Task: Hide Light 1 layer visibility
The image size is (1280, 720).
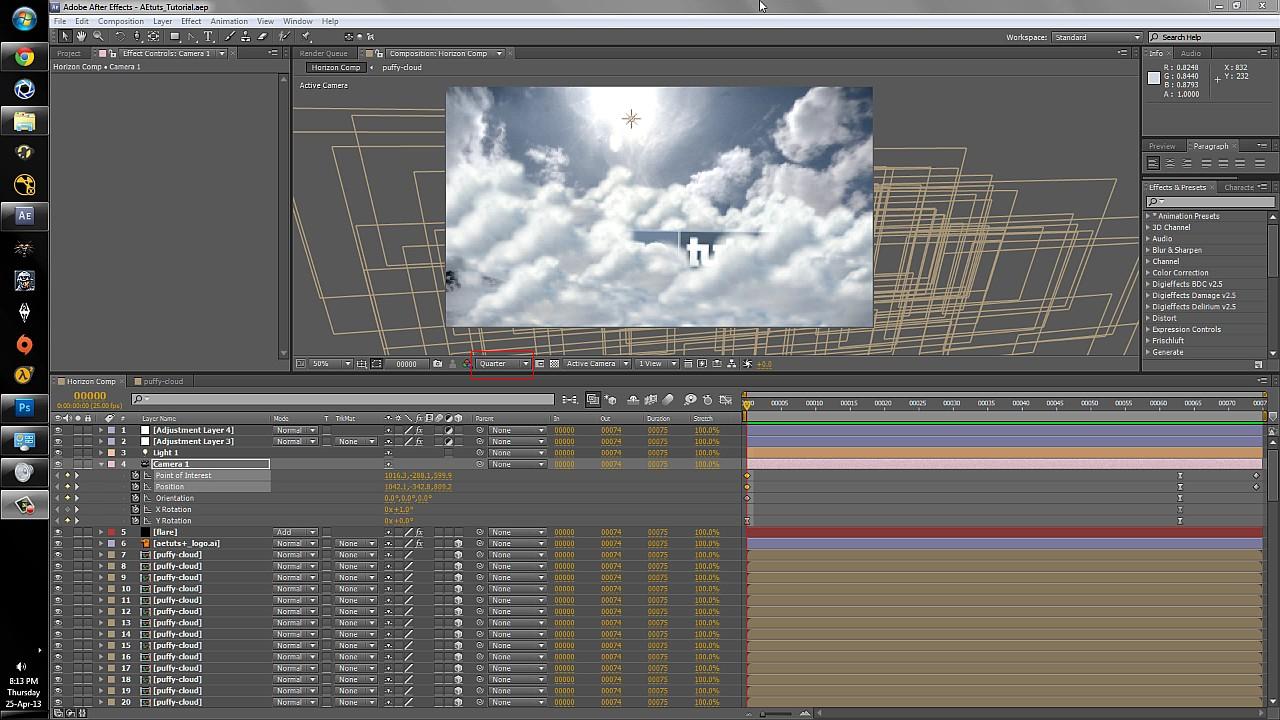Action: 57,453
